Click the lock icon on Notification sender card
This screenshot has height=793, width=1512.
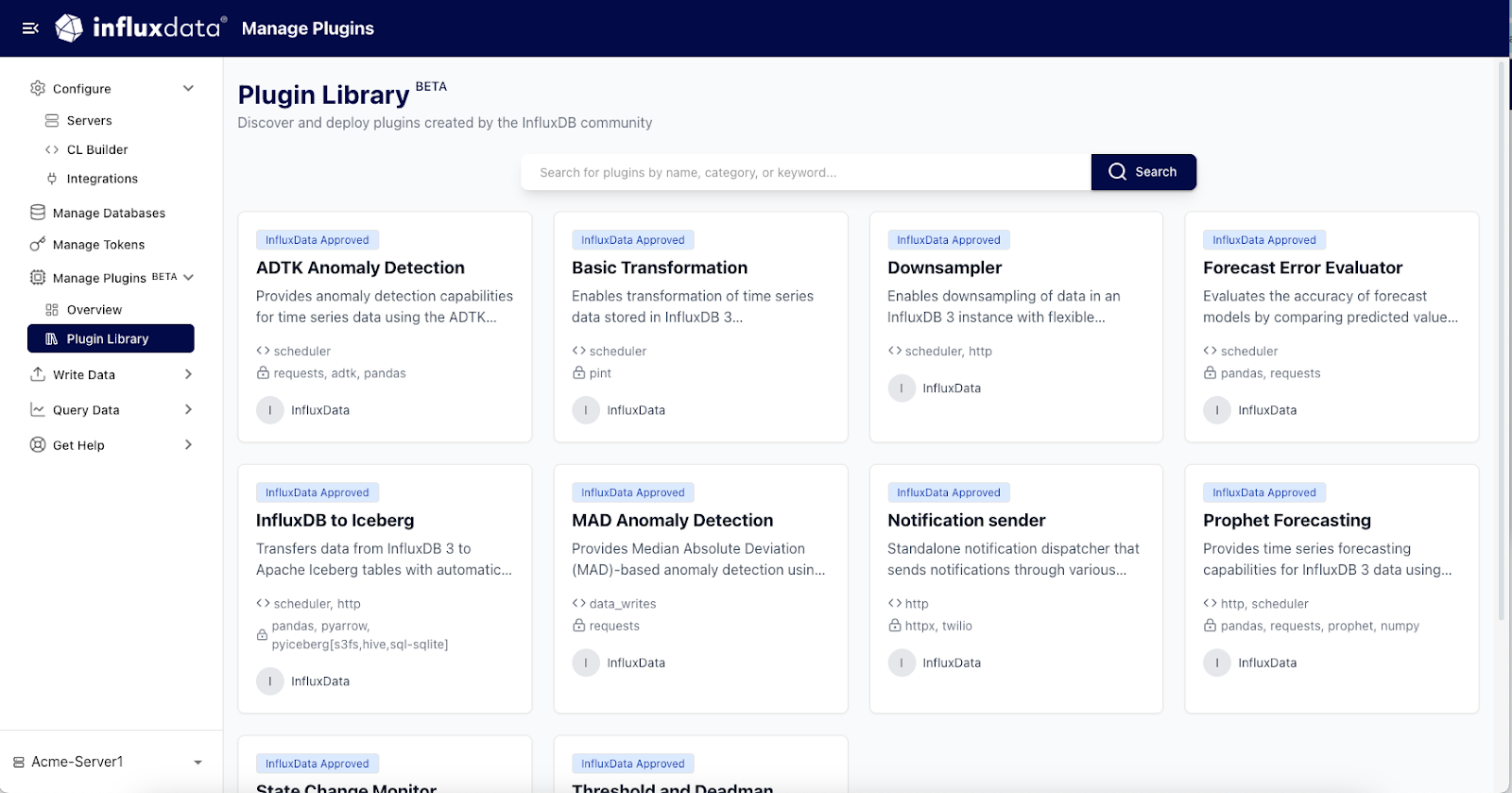click(894, 626)
